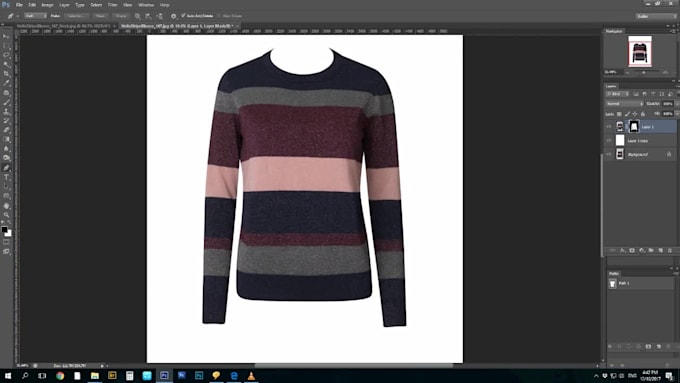Select the Hand tool

click(6, 206)
